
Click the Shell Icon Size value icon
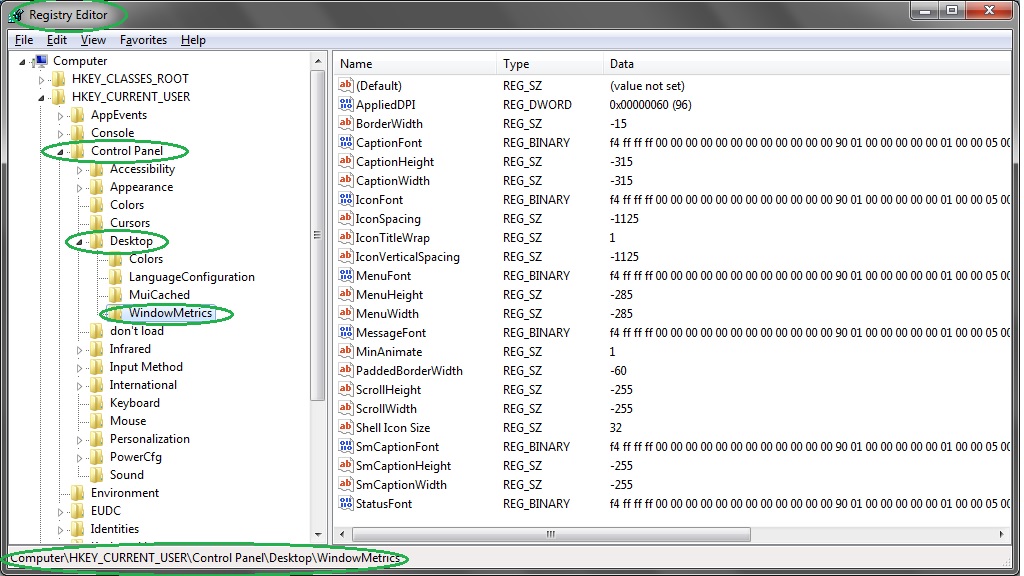(345, 427)
